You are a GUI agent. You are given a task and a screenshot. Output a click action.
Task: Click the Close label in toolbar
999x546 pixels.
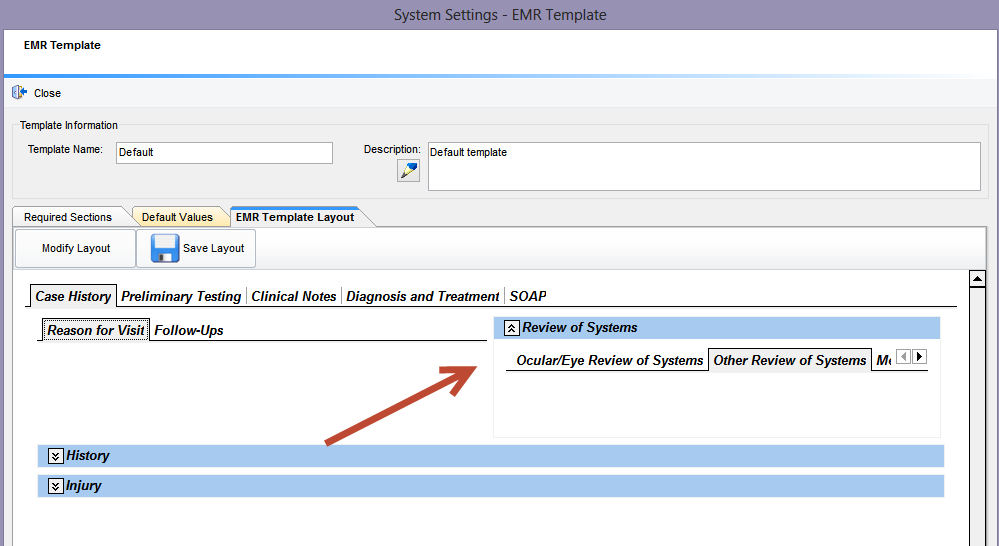[x=47, y=93]
